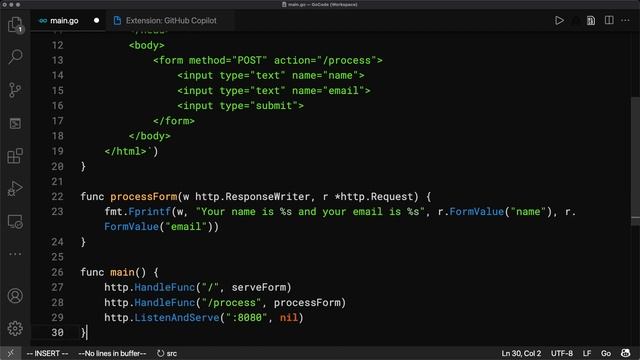Screen dimensions: 640x360
Task: Click the </form> closing tag
Action: (174, 121)
